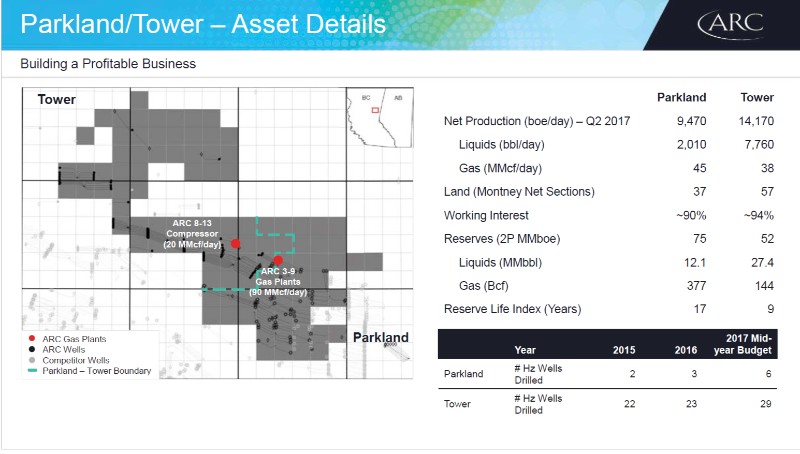Click Tower reserves value 52
Viewport: 800px width, 454px height.
point(767,239)
